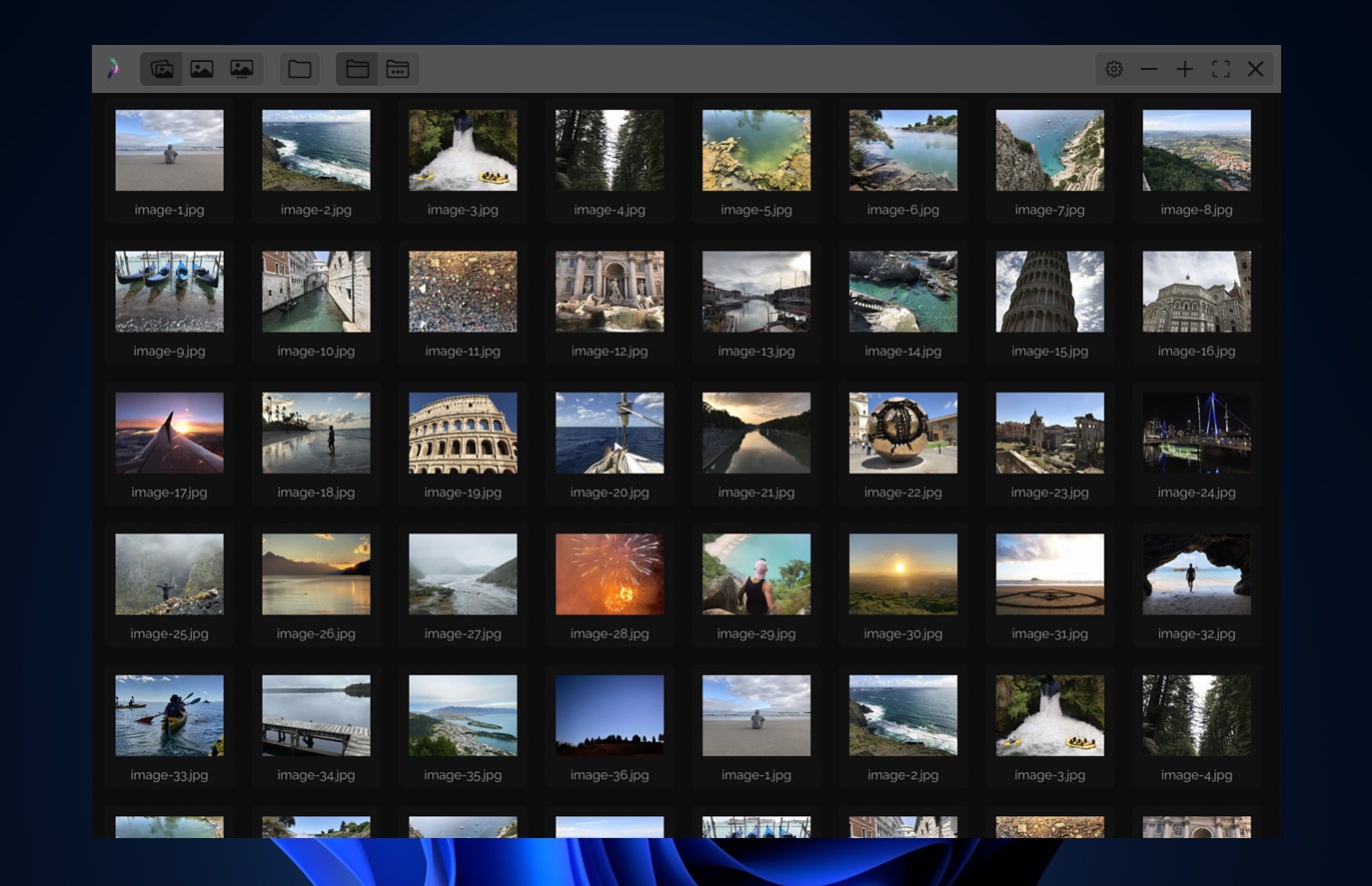The width and height of the screenshot is (1372, 886).
Task: Toggle the filled folder view button
Action: pos(358,69)
